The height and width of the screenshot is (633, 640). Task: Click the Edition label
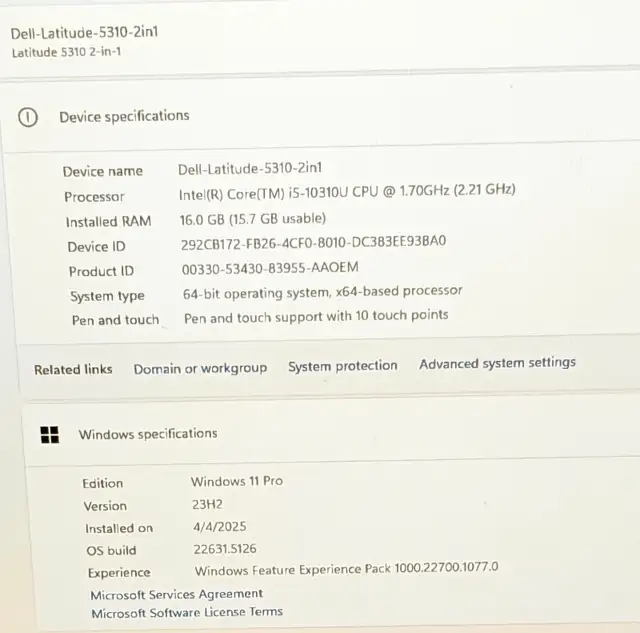(102, 483)
